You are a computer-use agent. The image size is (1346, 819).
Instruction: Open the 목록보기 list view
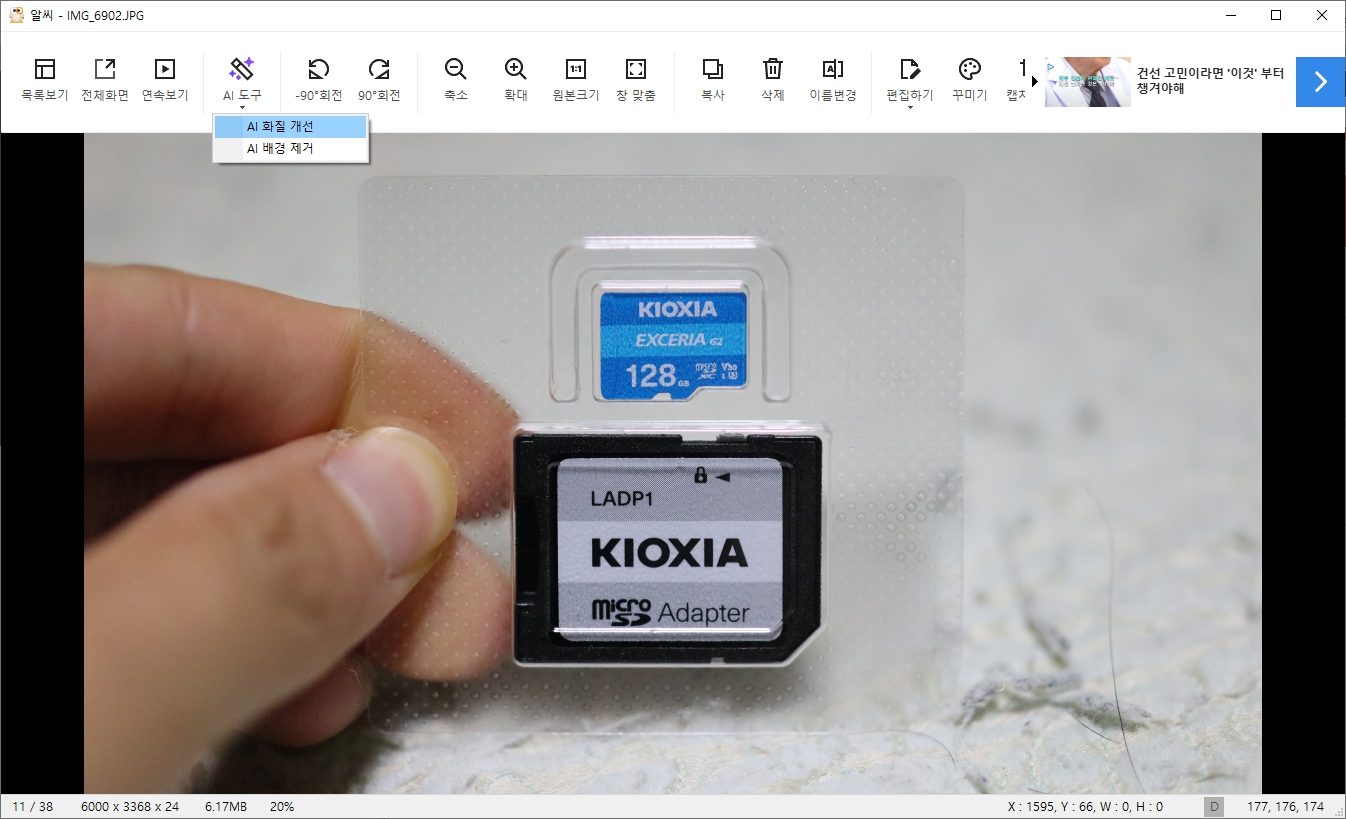[x=45, y=80]
